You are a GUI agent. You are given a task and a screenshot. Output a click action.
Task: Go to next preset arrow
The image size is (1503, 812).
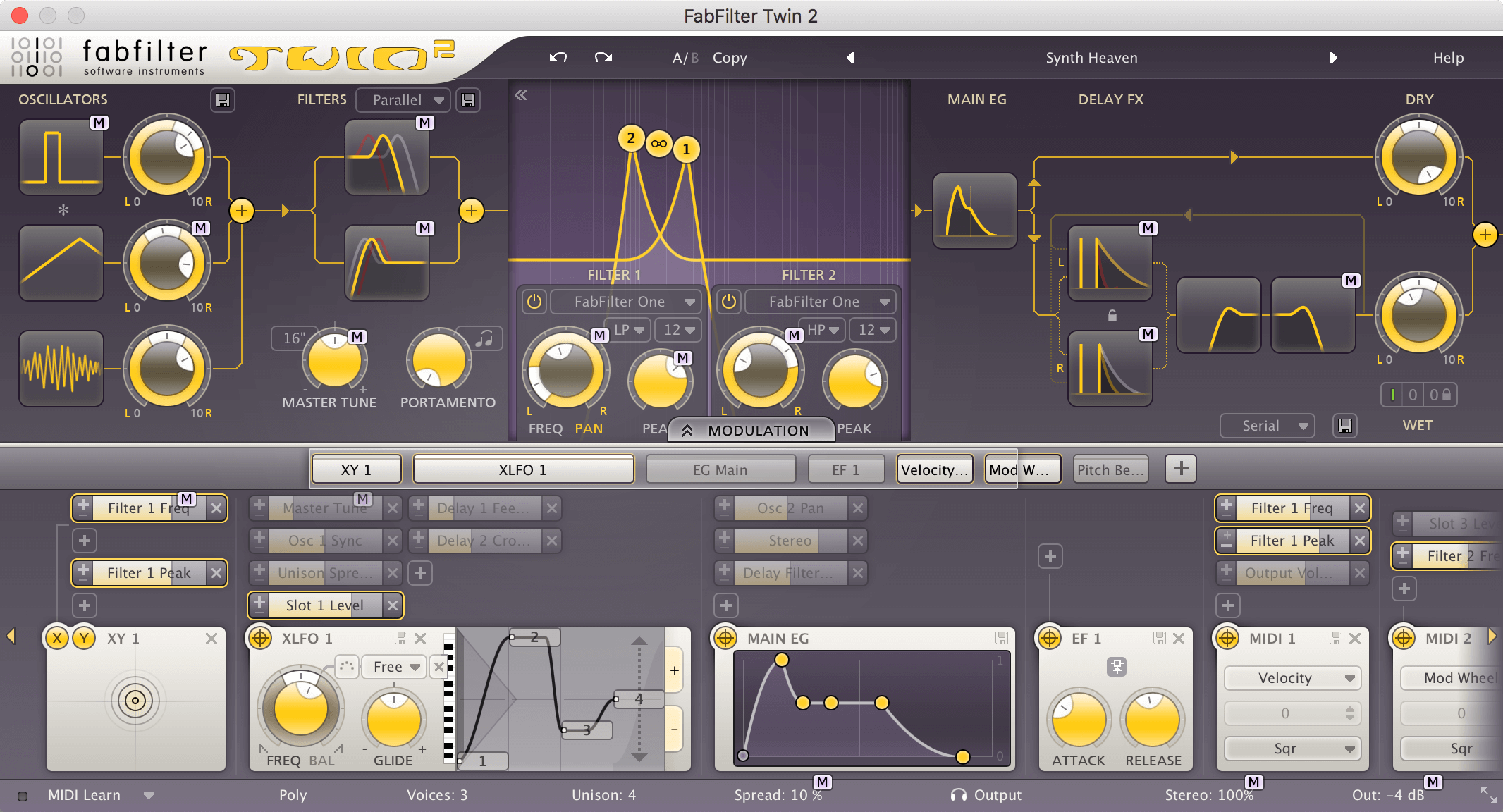point(1332,58)
